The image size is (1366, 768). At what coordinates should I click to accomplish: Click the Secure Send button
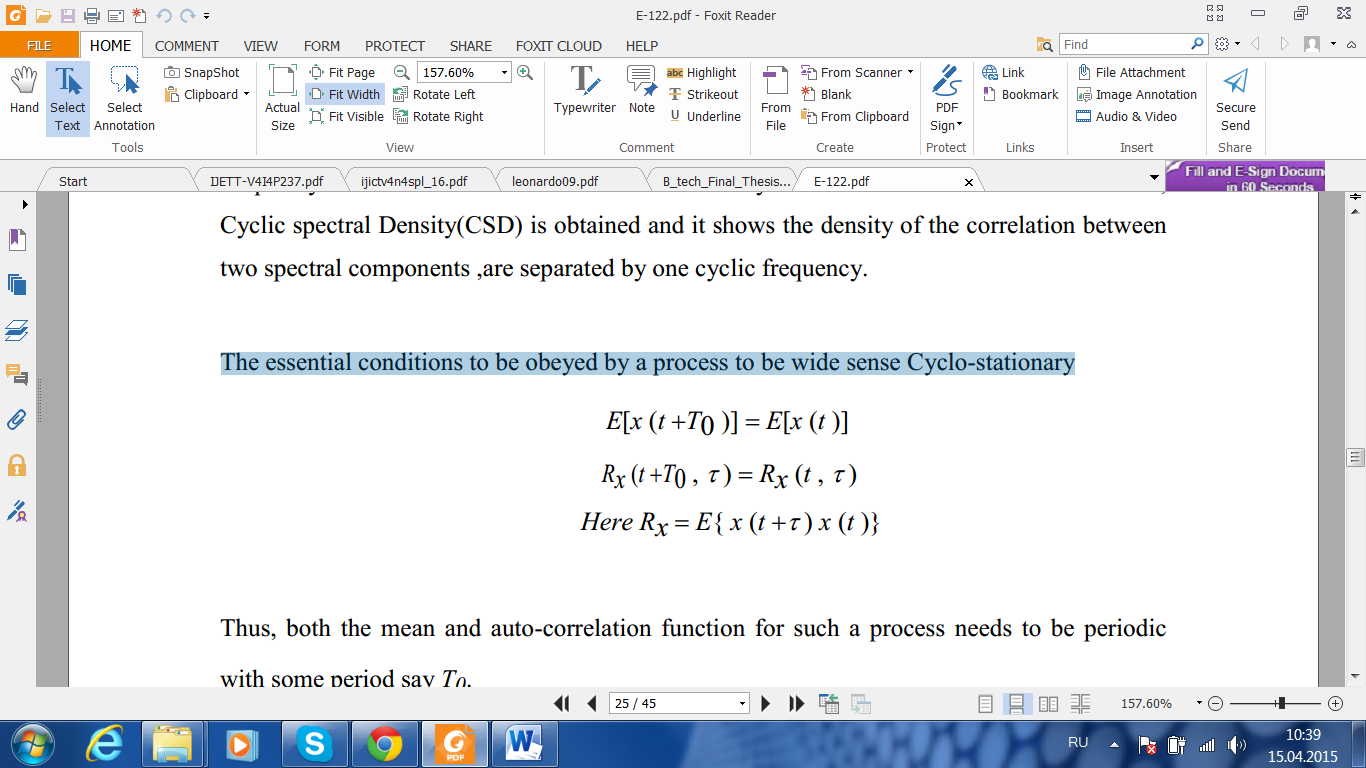pos(1235,99)
